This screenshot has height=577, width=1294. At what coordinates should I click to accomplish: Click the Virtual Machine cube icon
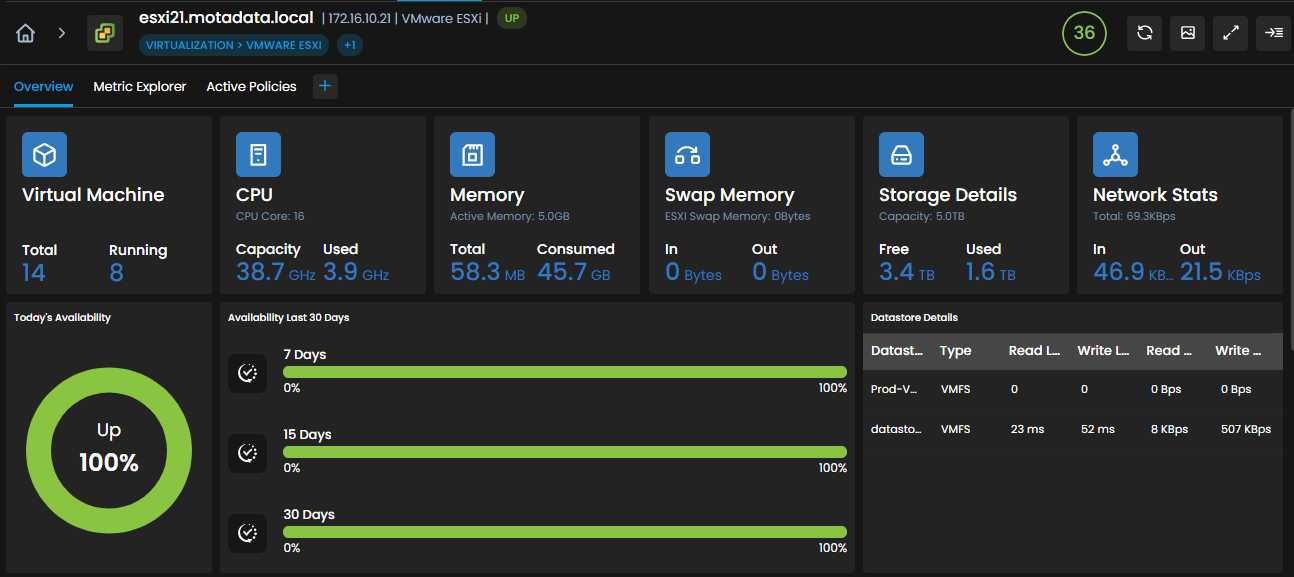(44, 154)
